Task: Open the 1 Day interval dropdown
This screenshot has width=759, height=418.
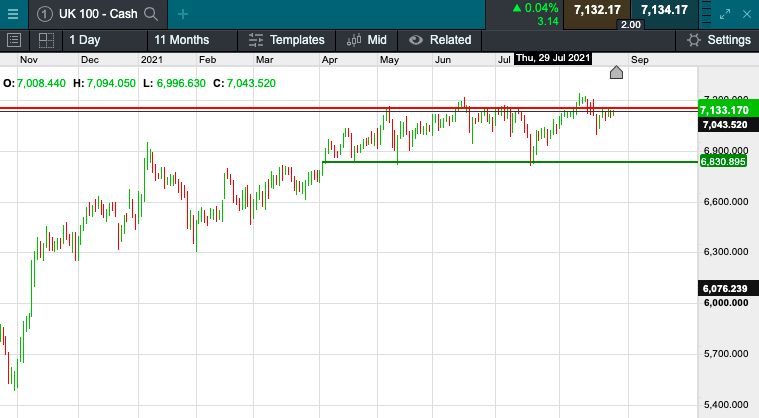Action: tap(105, 40)
